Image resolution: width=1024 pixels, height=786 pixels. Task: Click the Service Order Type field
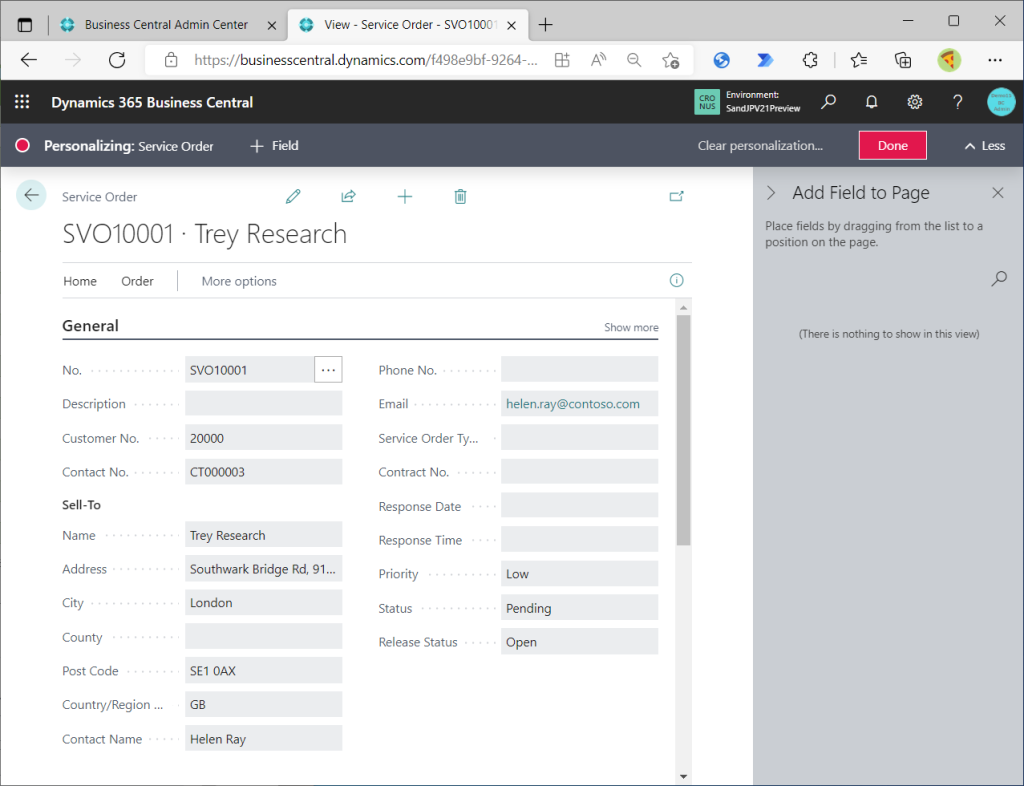tap(579, 437)
